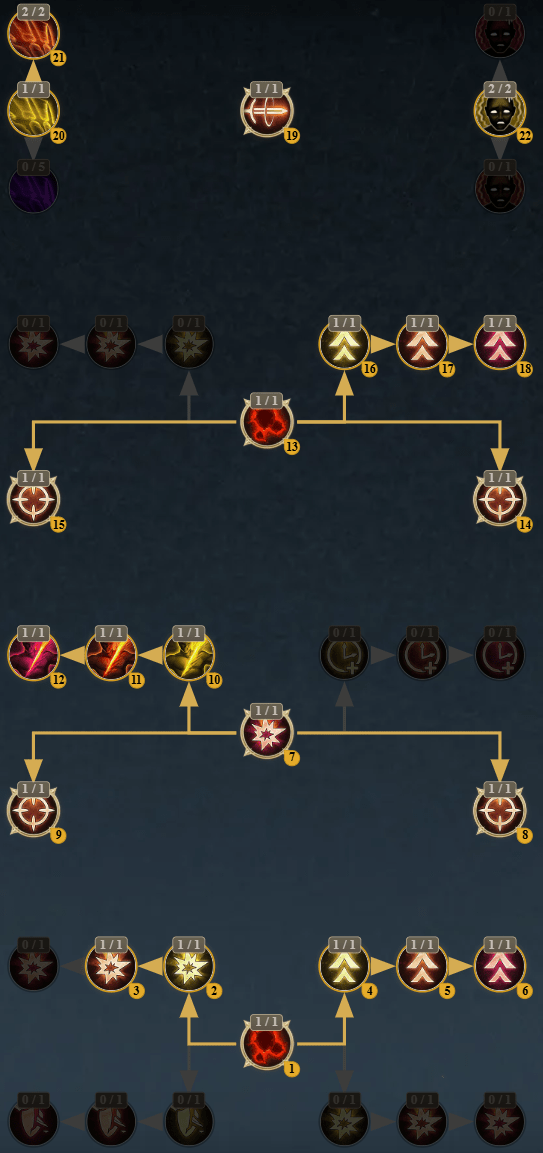Image resolution: width=543 pixels, height=1153 pixels.
Task: Click the yellow feather node numbered 20
Action: [34, 111]
